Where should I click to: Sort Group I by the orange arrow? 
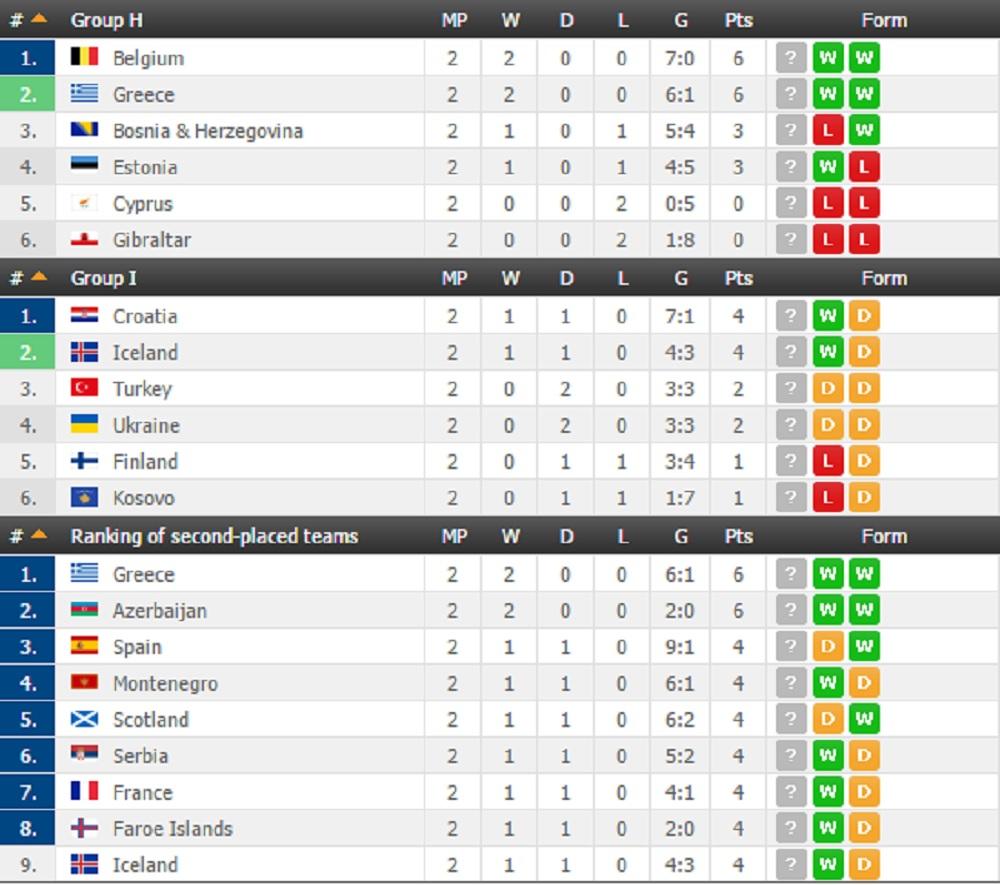tap(38, 278)
